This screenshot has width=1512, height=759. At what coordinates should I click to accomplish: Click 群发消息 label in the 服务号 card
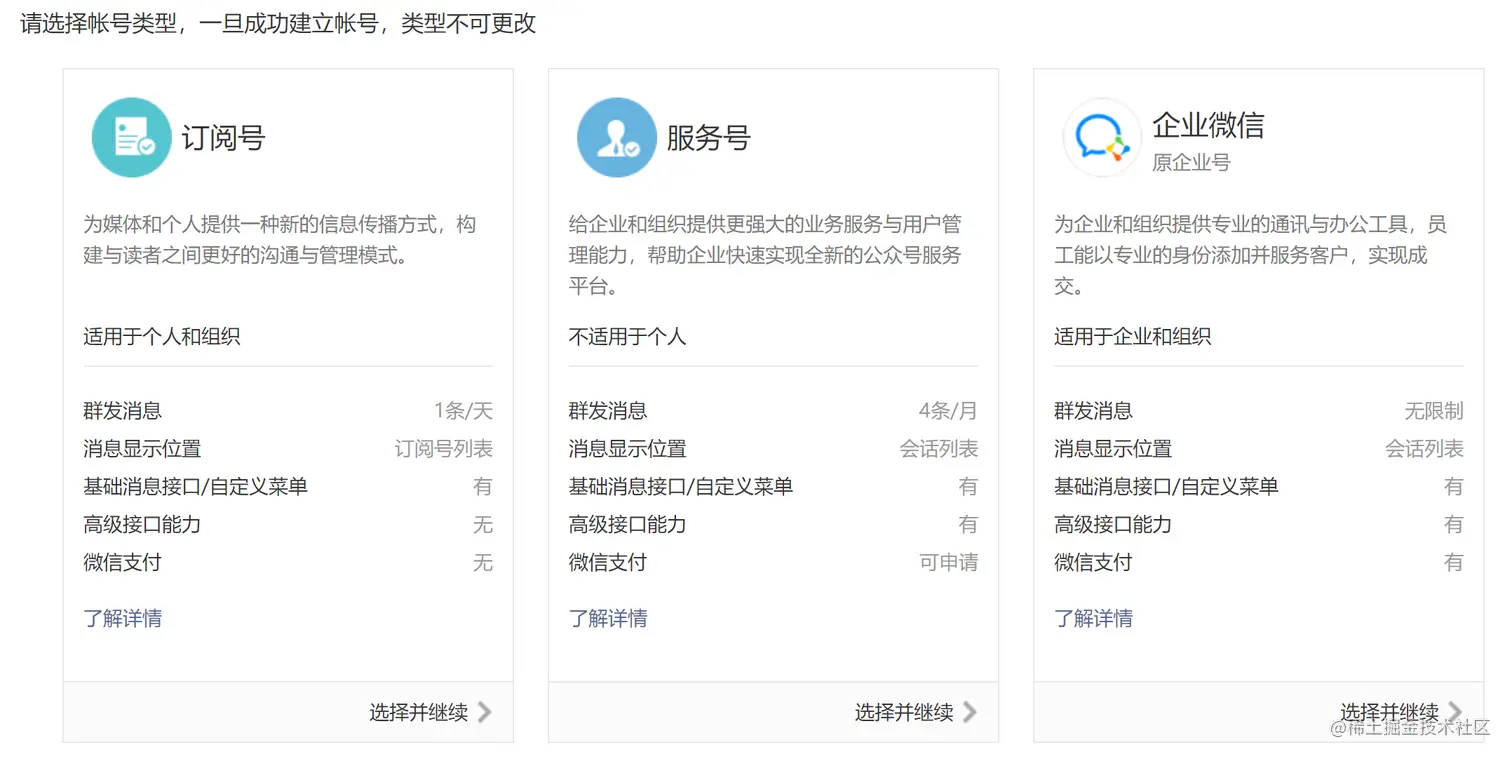pos(608,411)
